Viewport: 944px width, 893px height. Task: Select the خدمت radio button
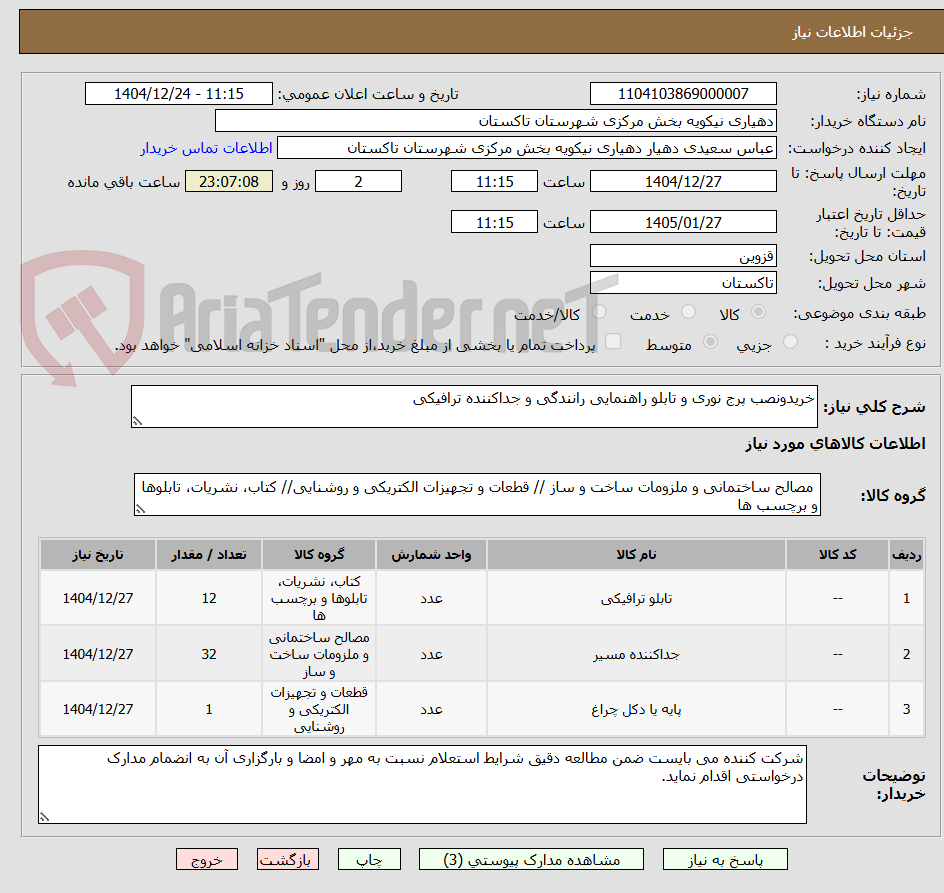[688, 312]
